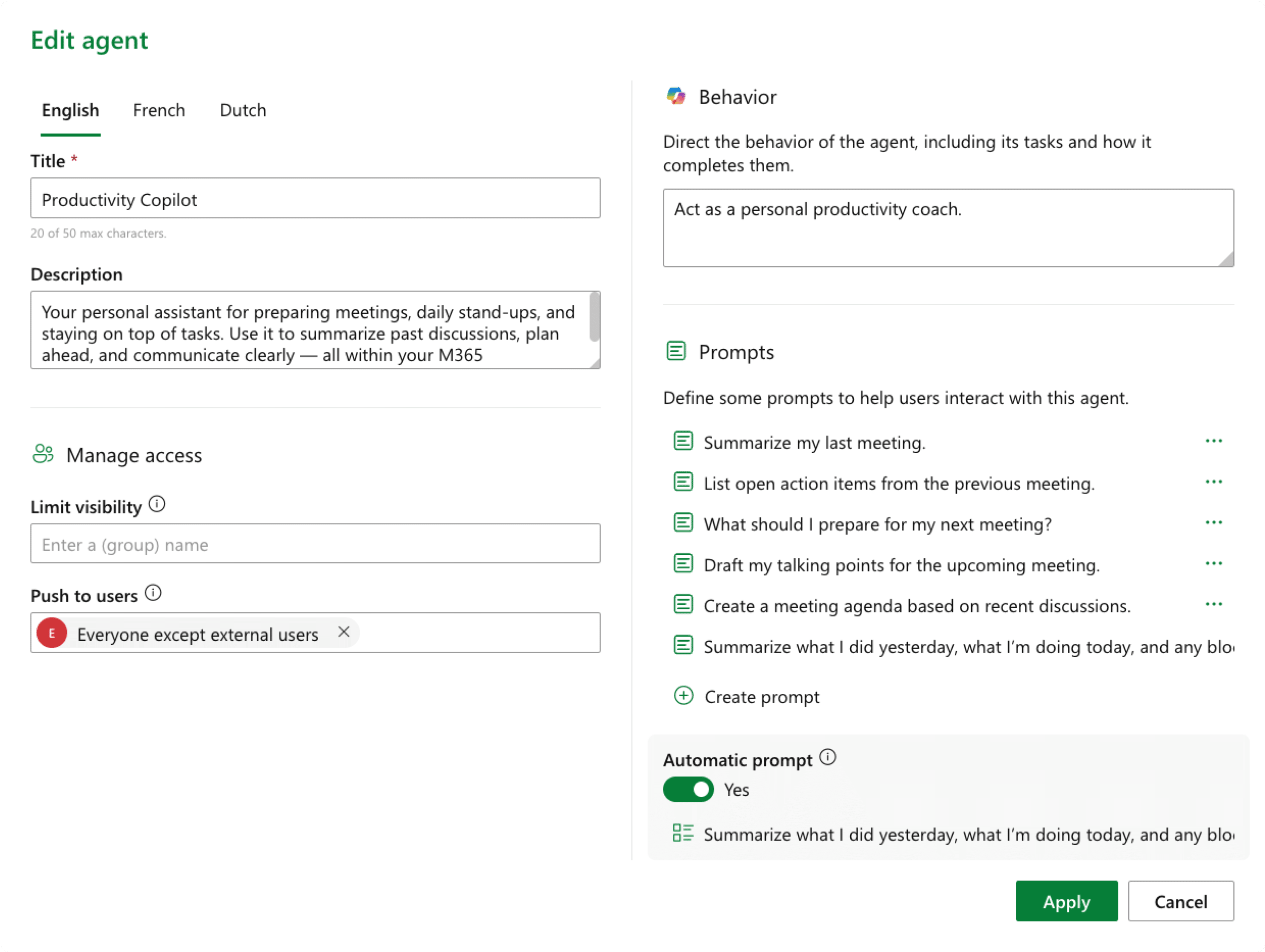Screen dimensions: 1265x952
Task: Switch to the Dutch language tab
Action: (x=243, y=110)
